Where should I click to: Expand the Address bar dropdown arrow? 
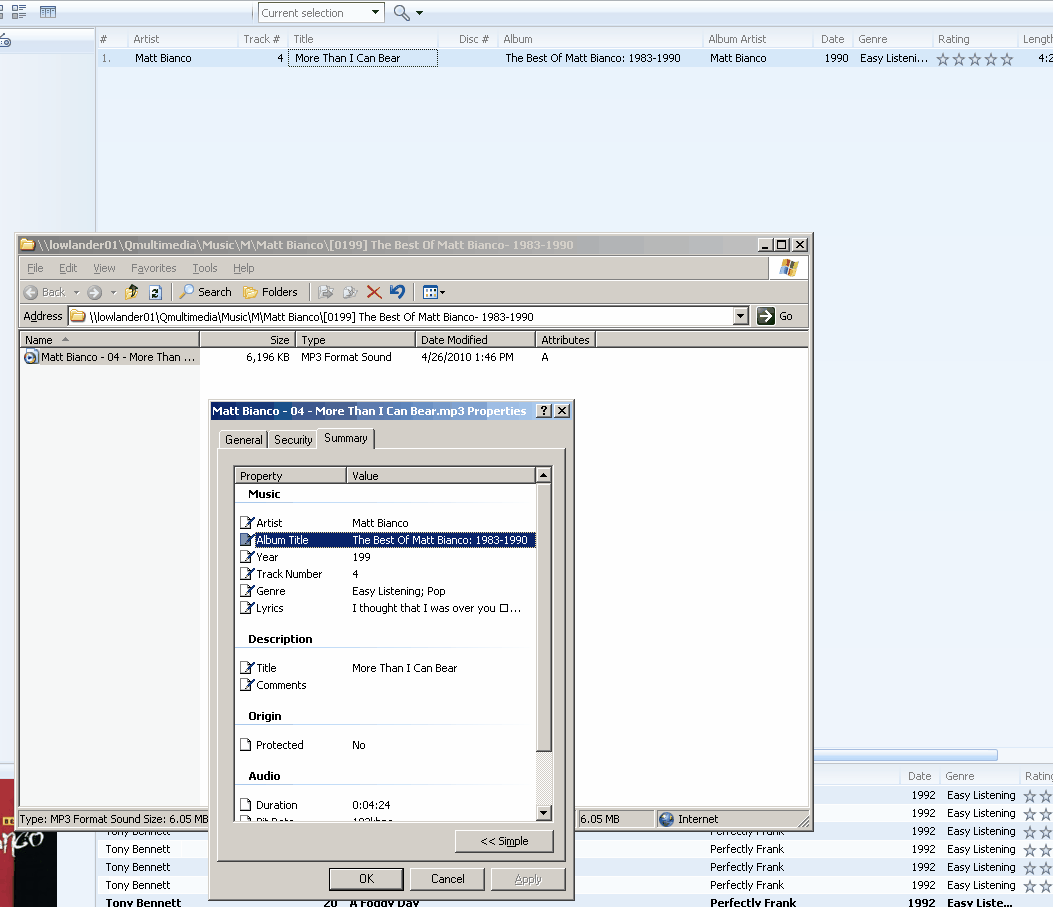click(740, 316)
